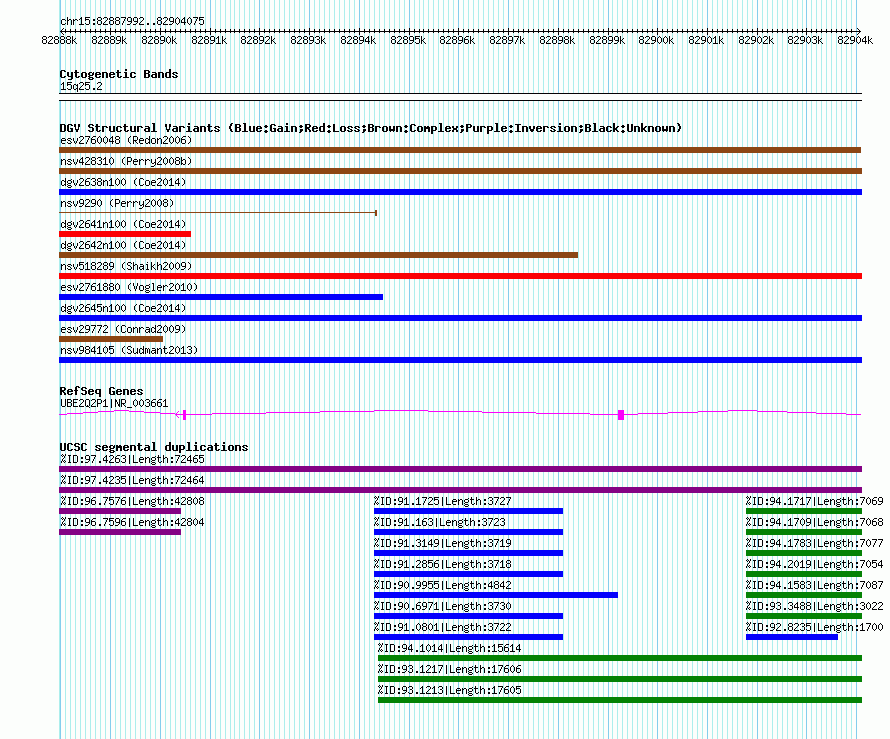890x739 pixels.
Task: Click the 15q25.2 band label
Action: (81, 86)
